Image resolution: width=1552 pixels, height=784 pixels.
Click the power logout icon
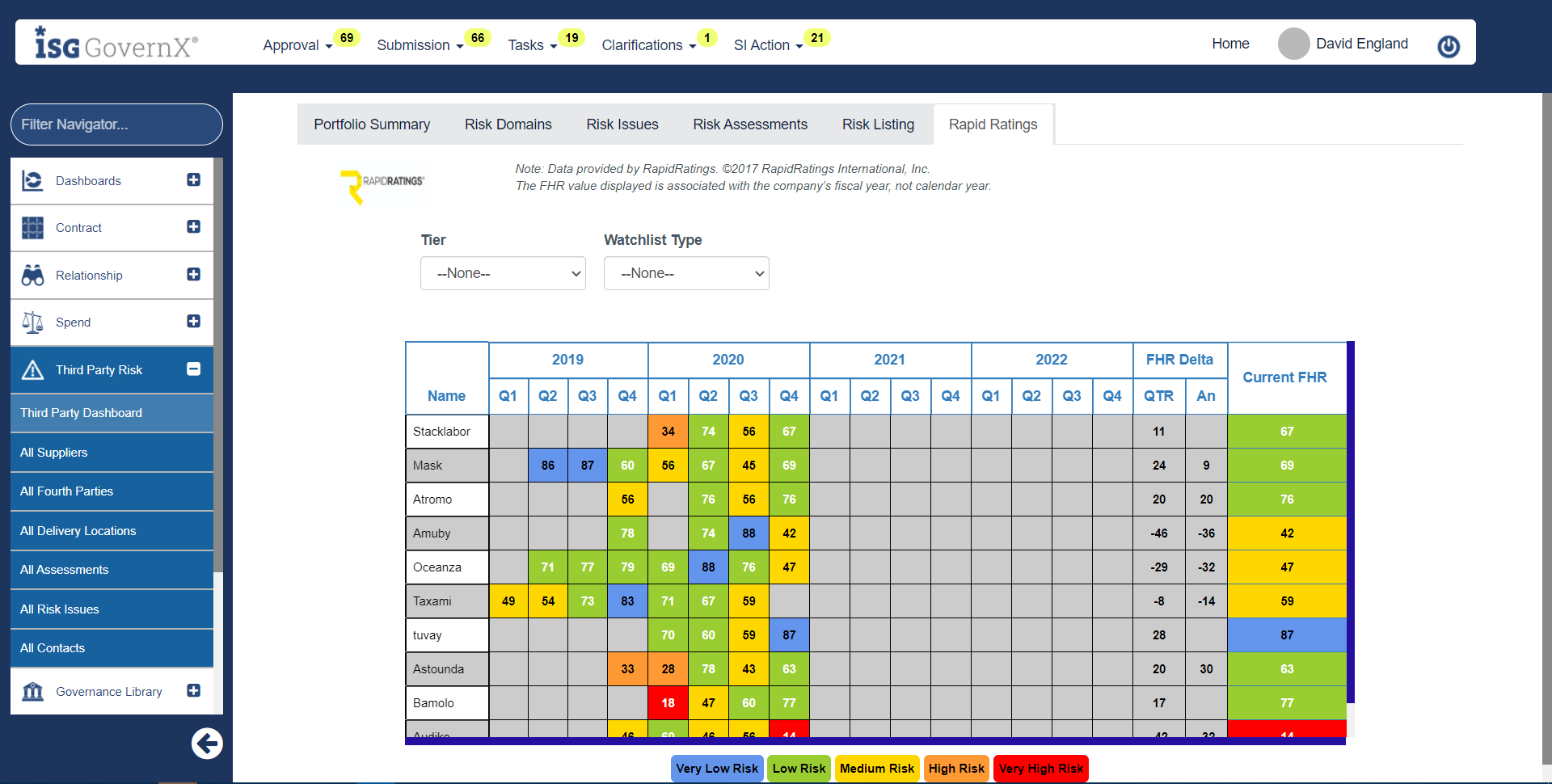pyautogui.click(x=1448, y=46)
